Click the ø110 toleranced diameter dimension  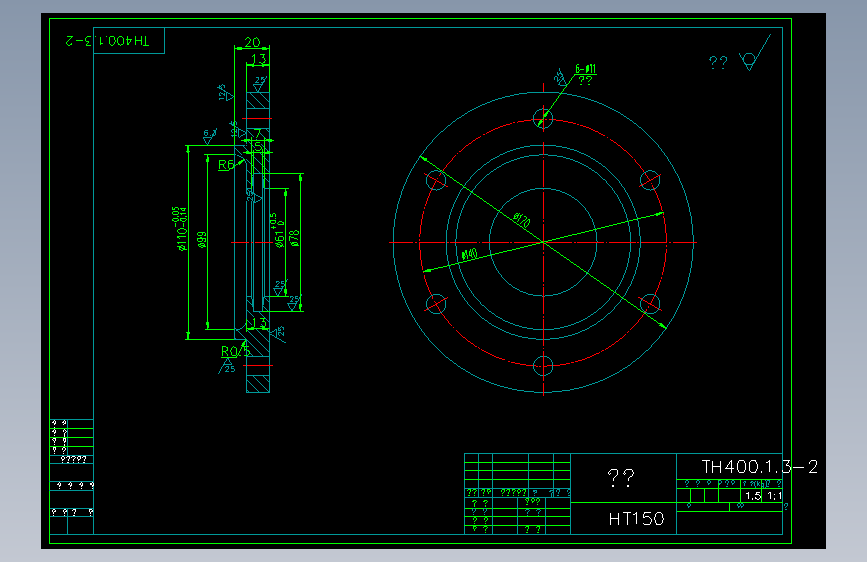coord(180,228)
